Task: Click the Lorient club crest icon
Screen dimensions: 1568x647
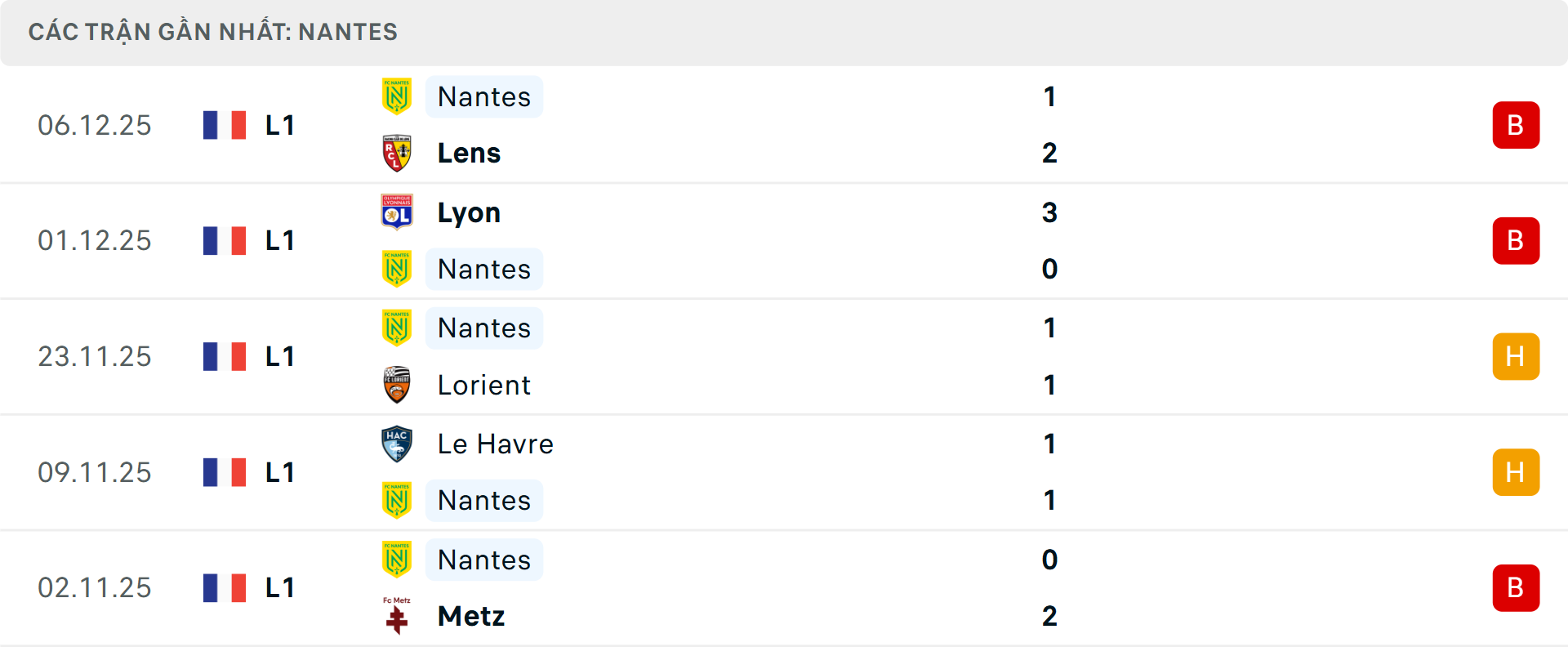Action: 397,385
